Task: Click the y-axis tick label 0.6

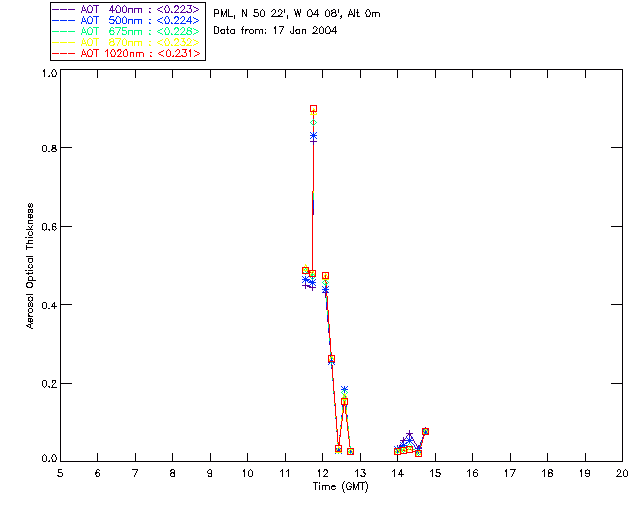Action: [x=49, y=227]
